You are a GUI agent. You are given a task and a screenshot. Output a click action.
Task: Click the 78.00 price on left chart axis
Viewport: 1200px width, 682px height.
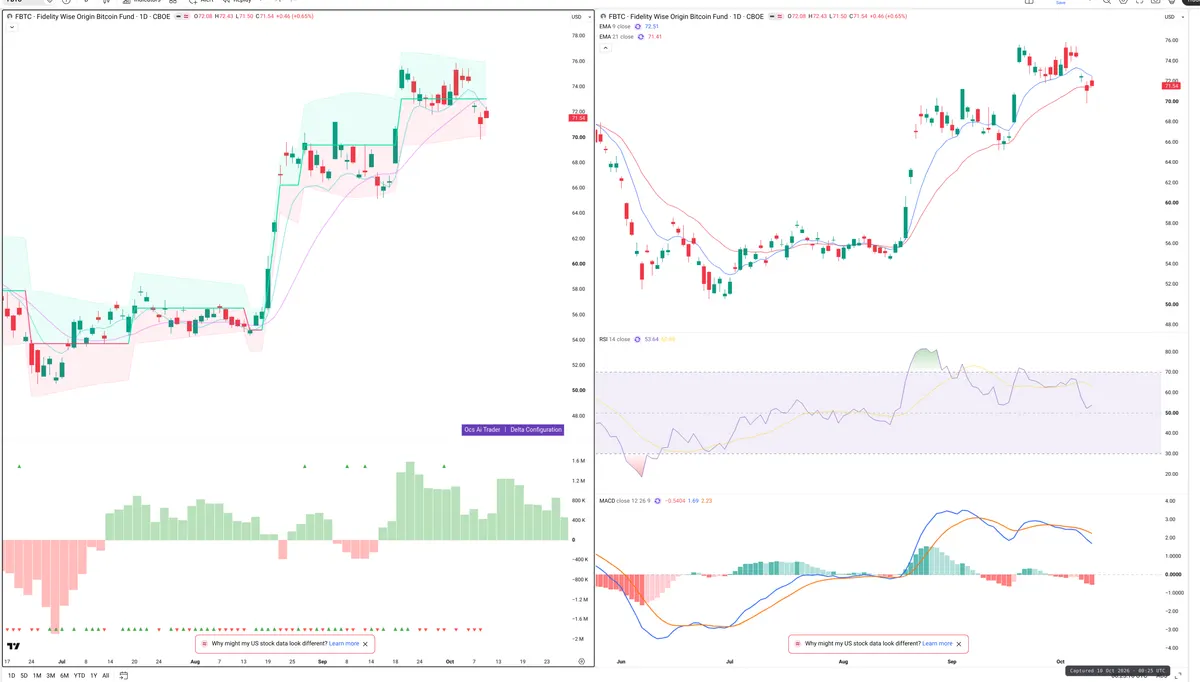(x=577, y=36)
